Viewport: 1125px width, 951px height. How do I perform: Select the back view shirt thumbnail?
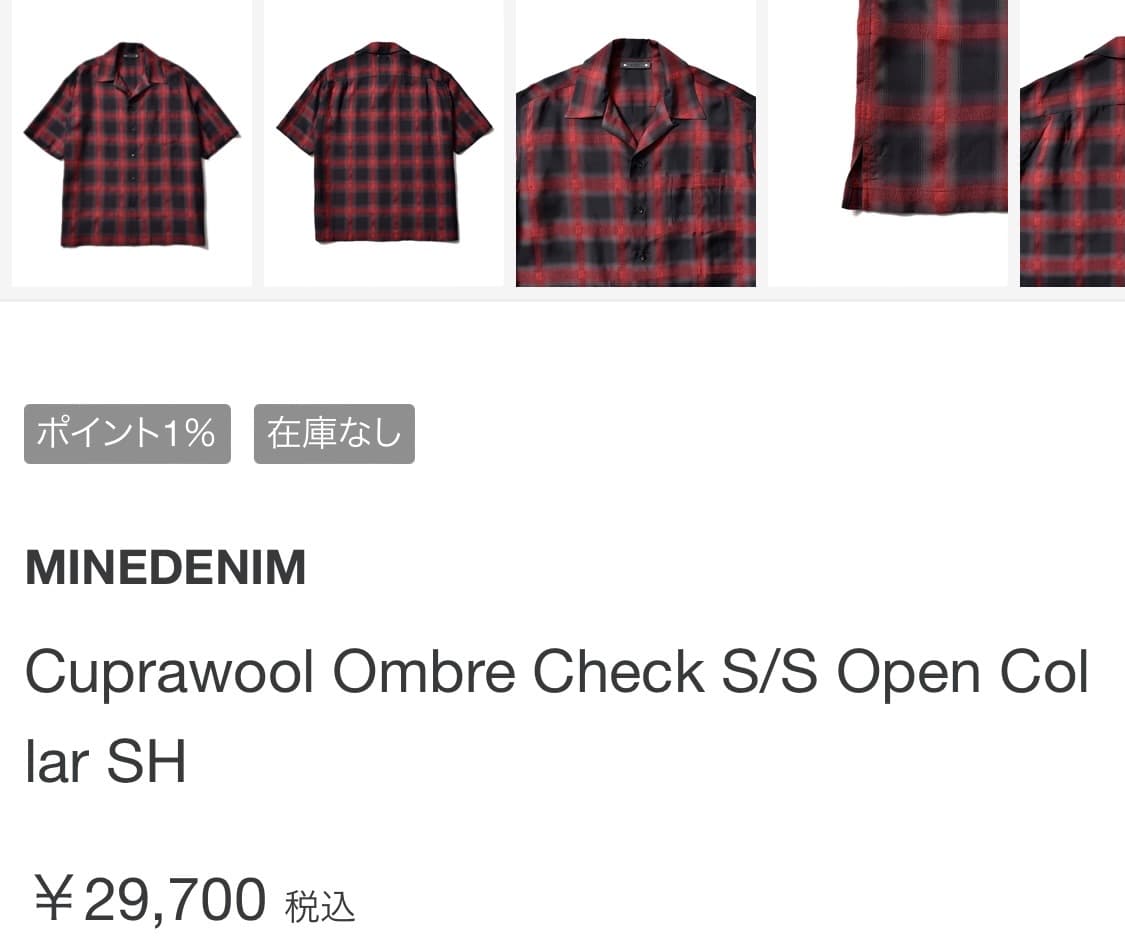[384, 144]
